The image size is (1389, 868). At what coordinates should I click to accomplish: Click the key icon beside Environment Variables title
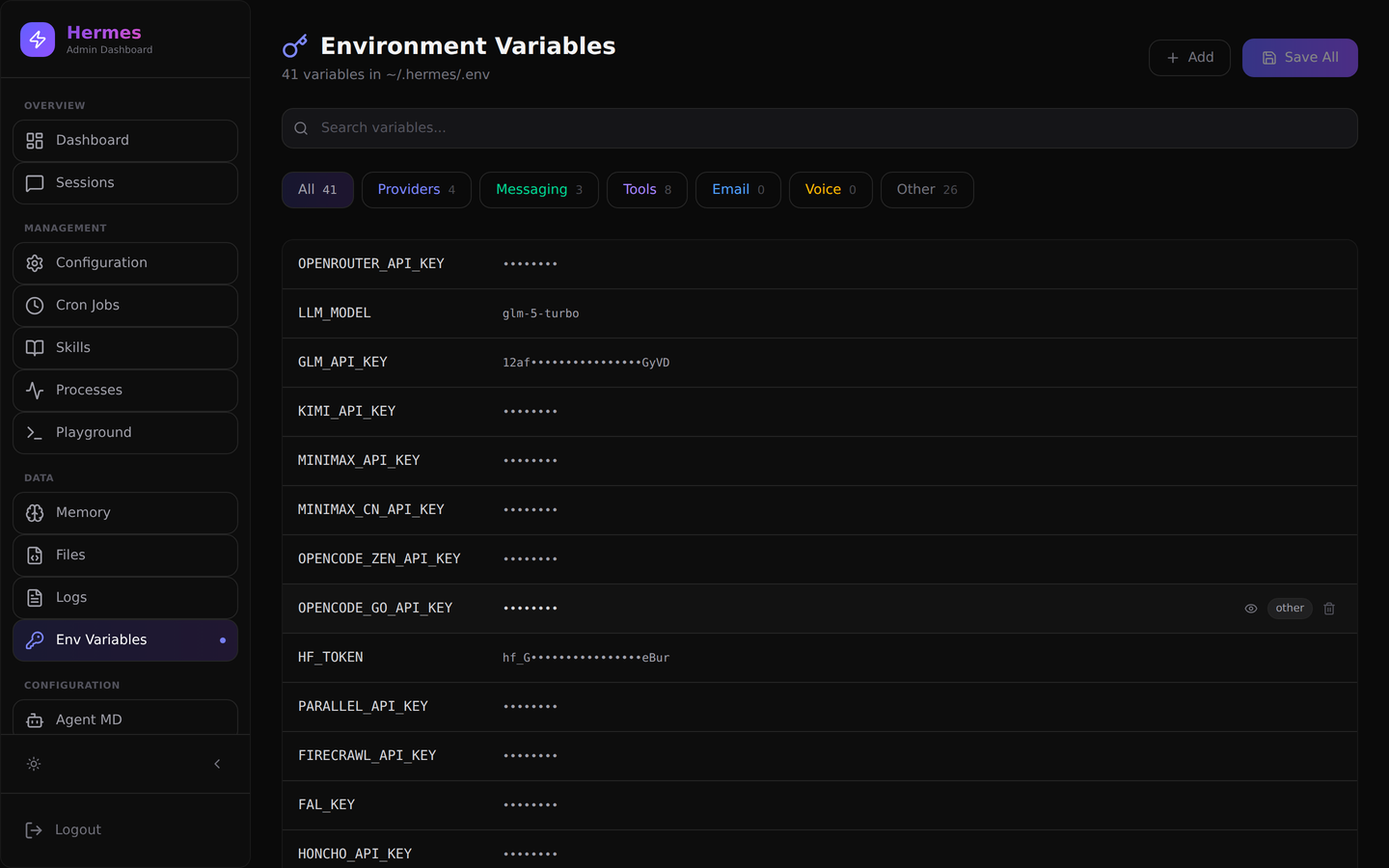click(294, 46)
